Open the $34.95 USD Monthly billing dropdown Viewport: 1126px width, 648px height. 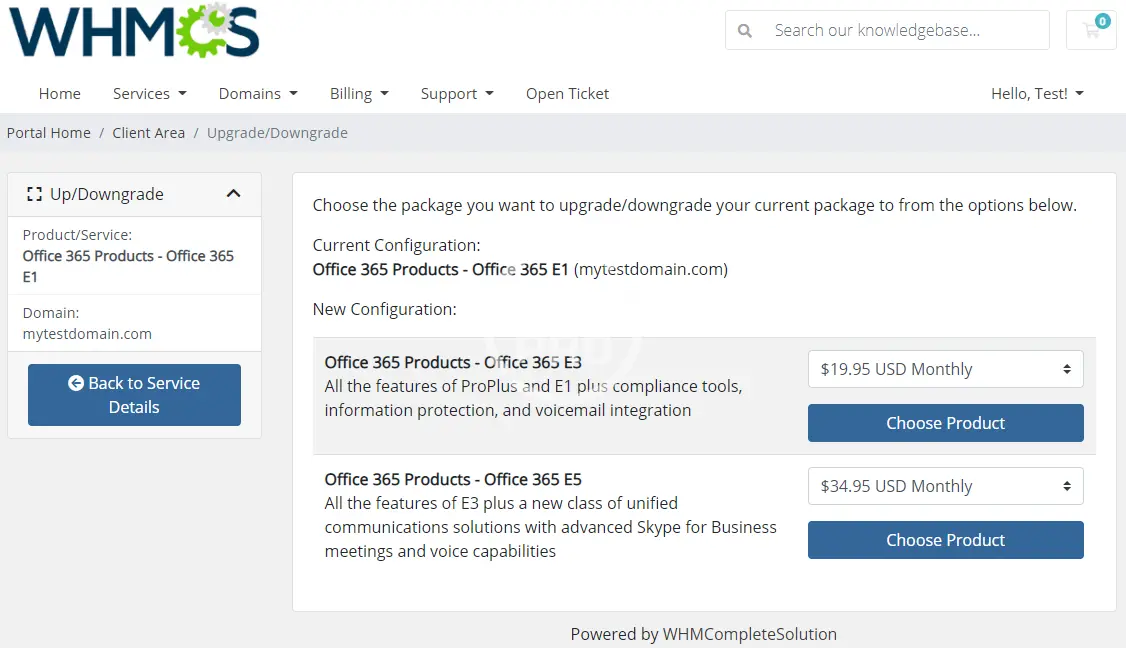click(x=945, y=486)
